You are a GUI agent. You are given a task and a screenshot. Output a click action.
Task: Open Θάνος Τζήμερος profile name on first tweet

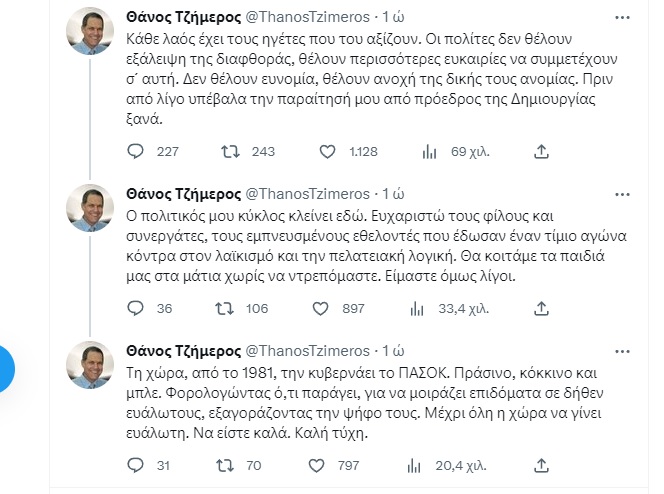184,18
